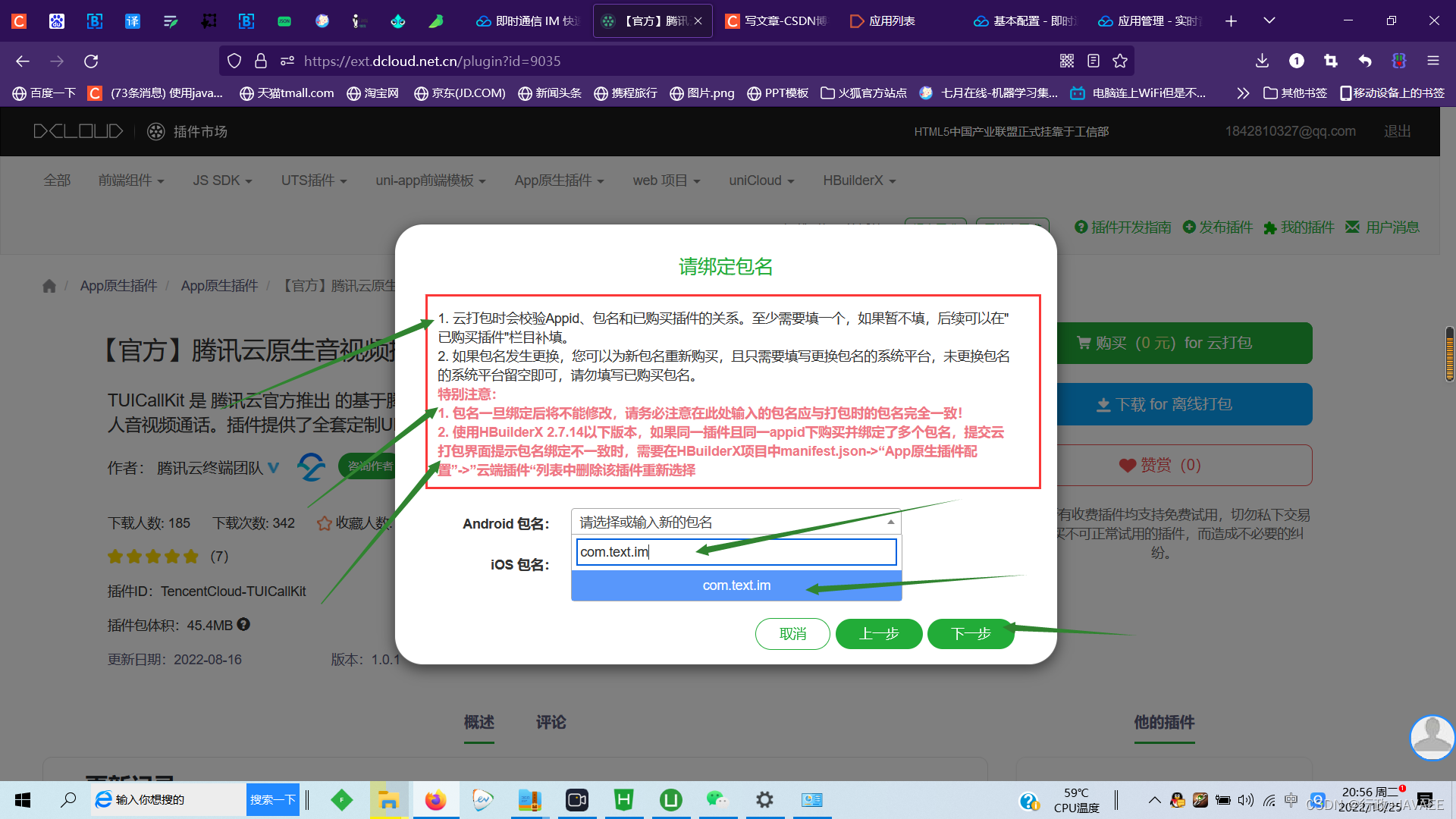Open 发布插件 link

click(1218, 227)
